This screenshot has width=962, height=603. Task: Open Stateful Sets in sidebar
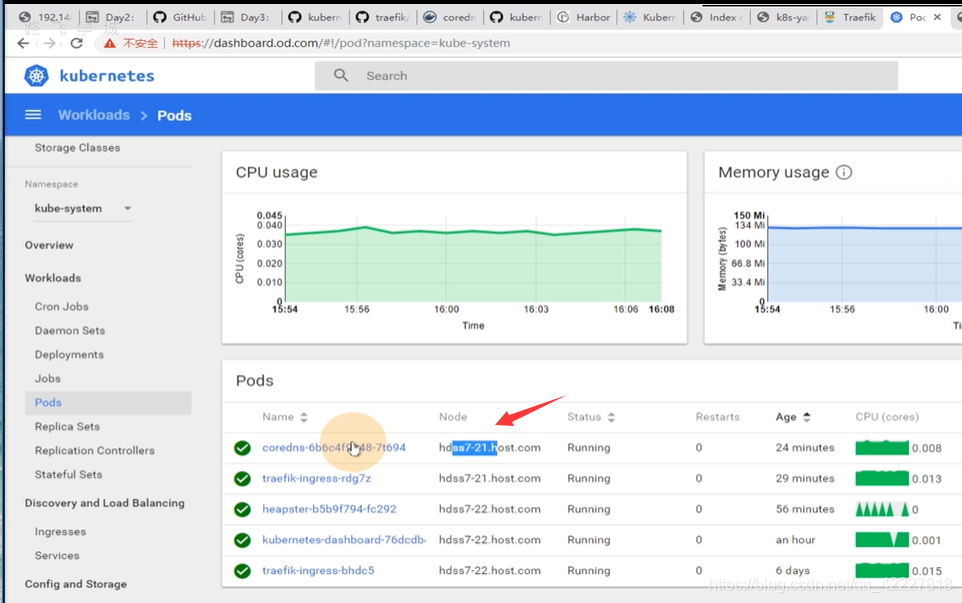click(69, 474)
